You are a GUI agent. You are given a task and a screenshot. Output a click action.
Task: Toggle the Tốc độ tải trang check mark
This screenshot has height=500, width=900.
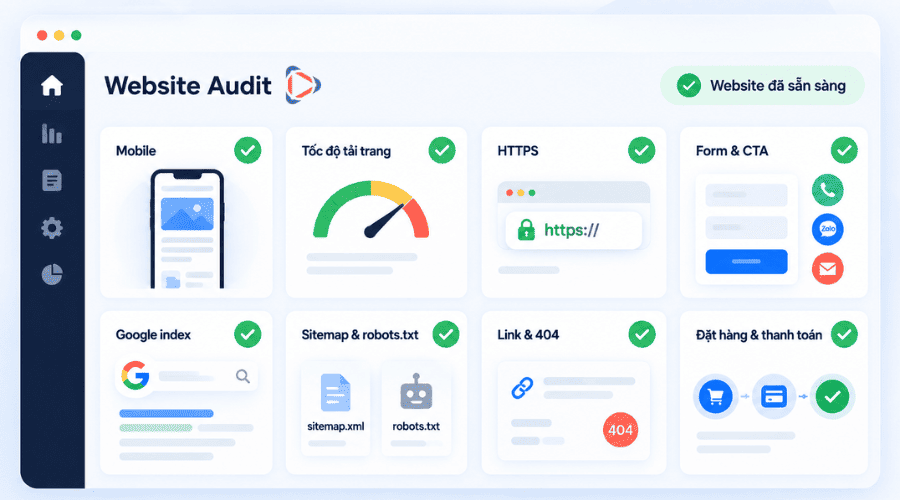[442, 150]
